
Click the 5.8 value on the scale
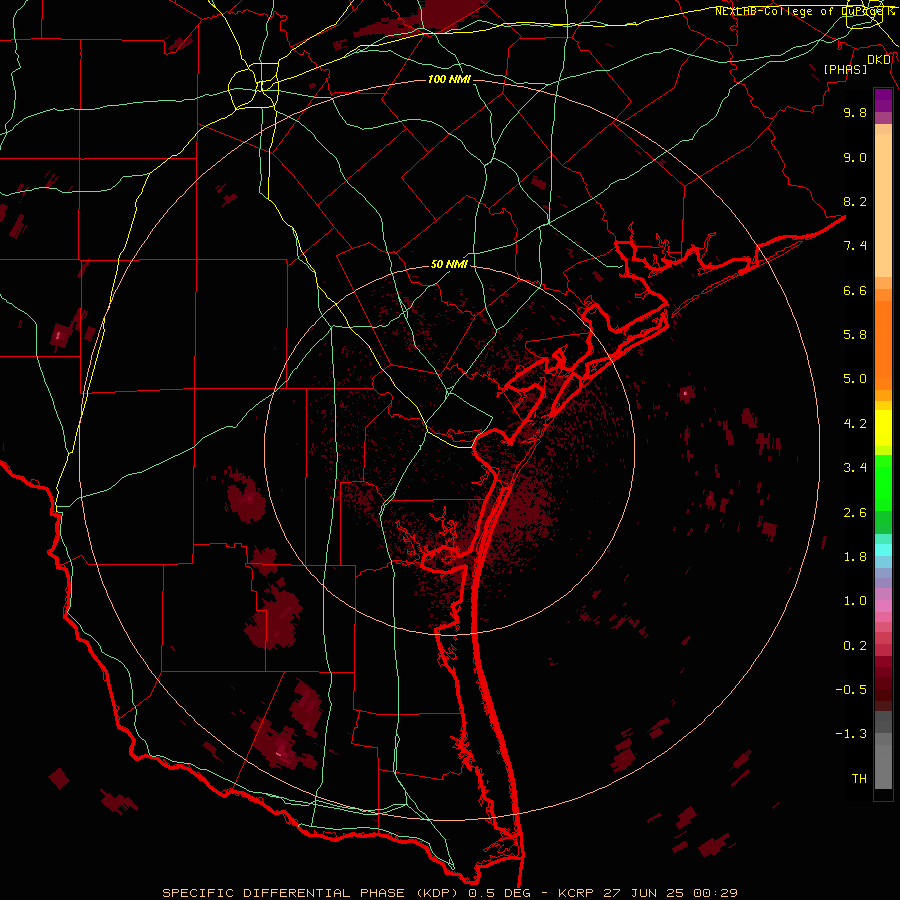click(x=855, y=335)
